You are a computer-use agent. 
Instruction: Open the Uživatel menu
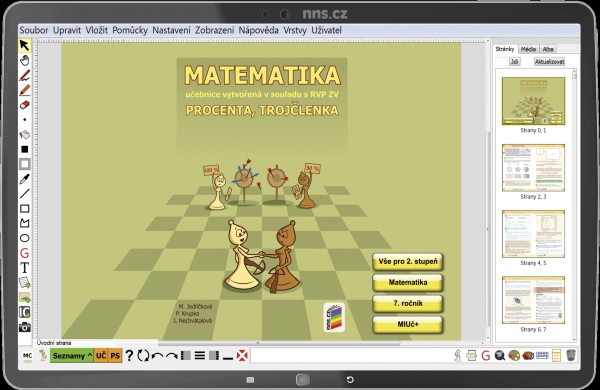pyautogui.click(x=326, y=30)
